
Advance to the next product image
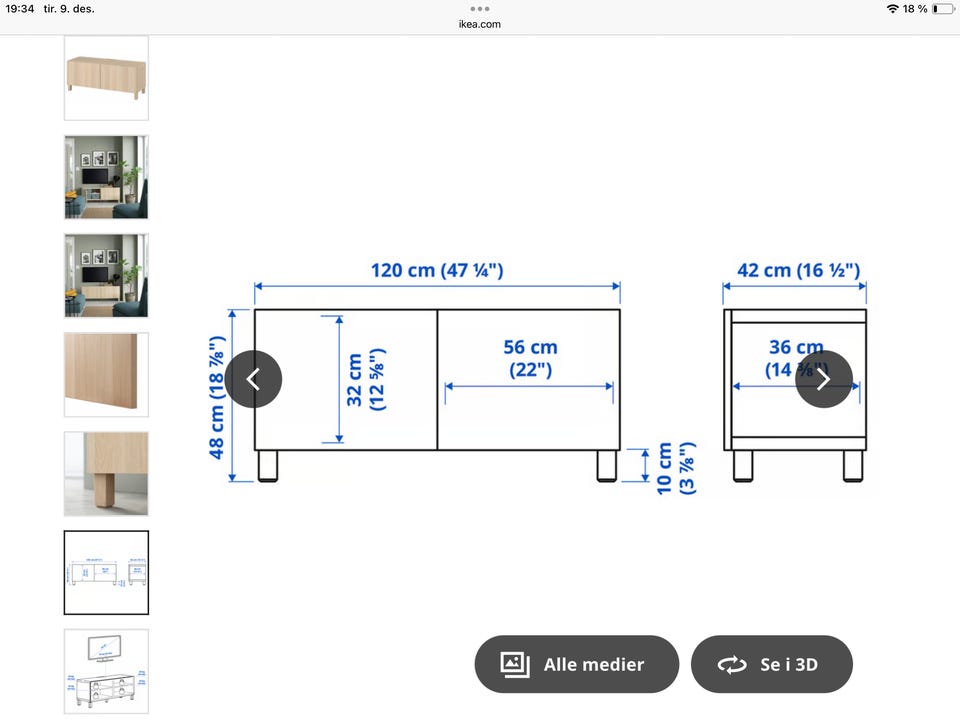[x=823, y=379]
